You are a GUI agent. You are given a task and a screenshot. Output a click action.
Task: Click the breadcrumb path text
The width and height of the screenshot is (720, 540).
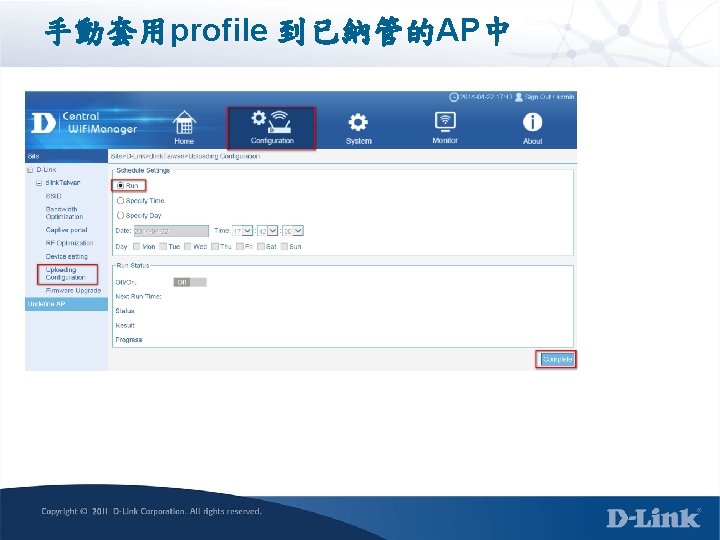pos(186,156)
